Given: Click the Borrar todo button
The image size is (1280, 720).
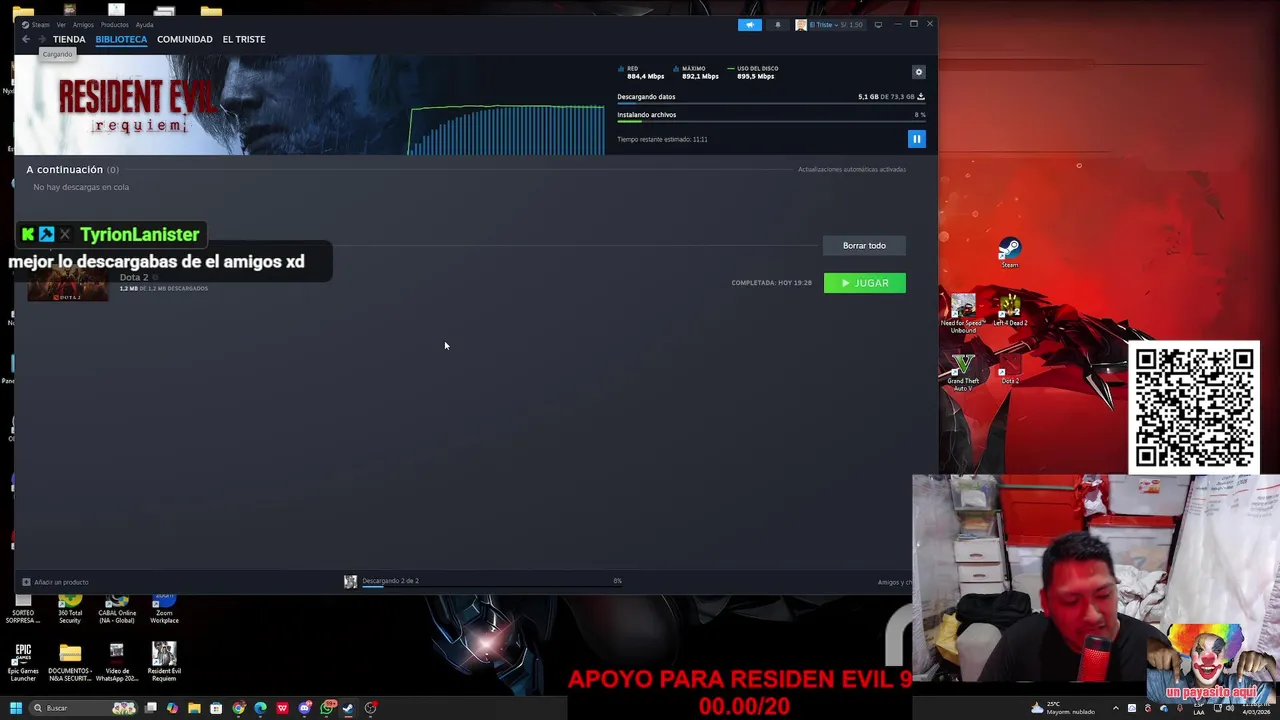Looking at the screenshot, I should click(864, 245).
